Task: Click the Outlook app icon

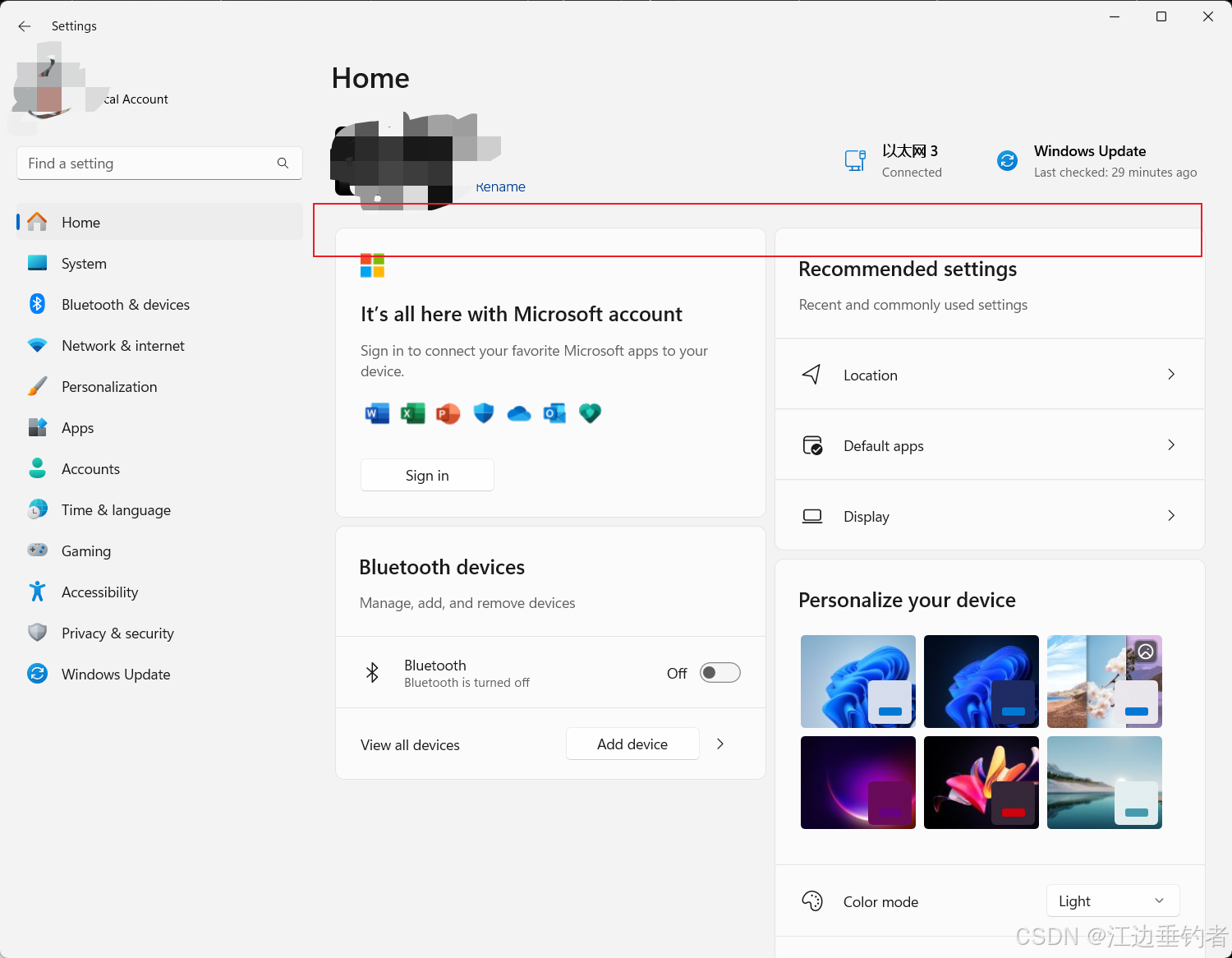Action: click(x=554, y=413)
